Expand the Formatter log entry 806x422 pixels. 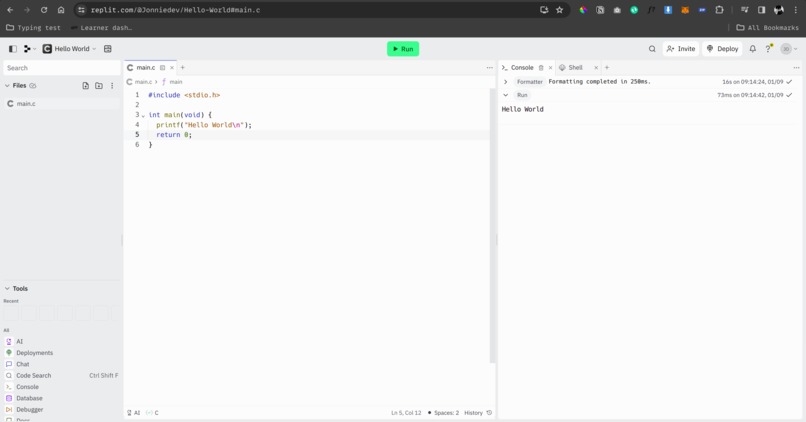click(505, 82)
